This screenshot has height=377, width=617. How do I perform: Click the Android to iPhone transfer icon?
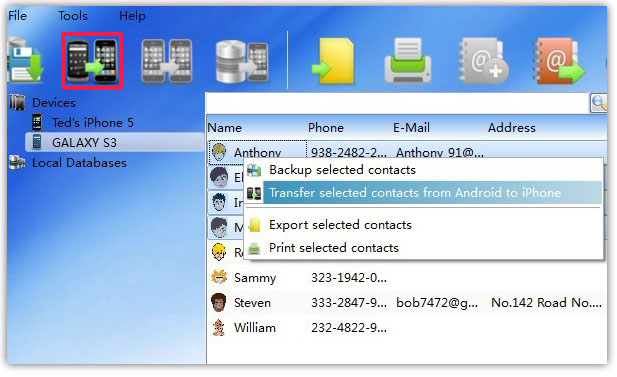92,61
